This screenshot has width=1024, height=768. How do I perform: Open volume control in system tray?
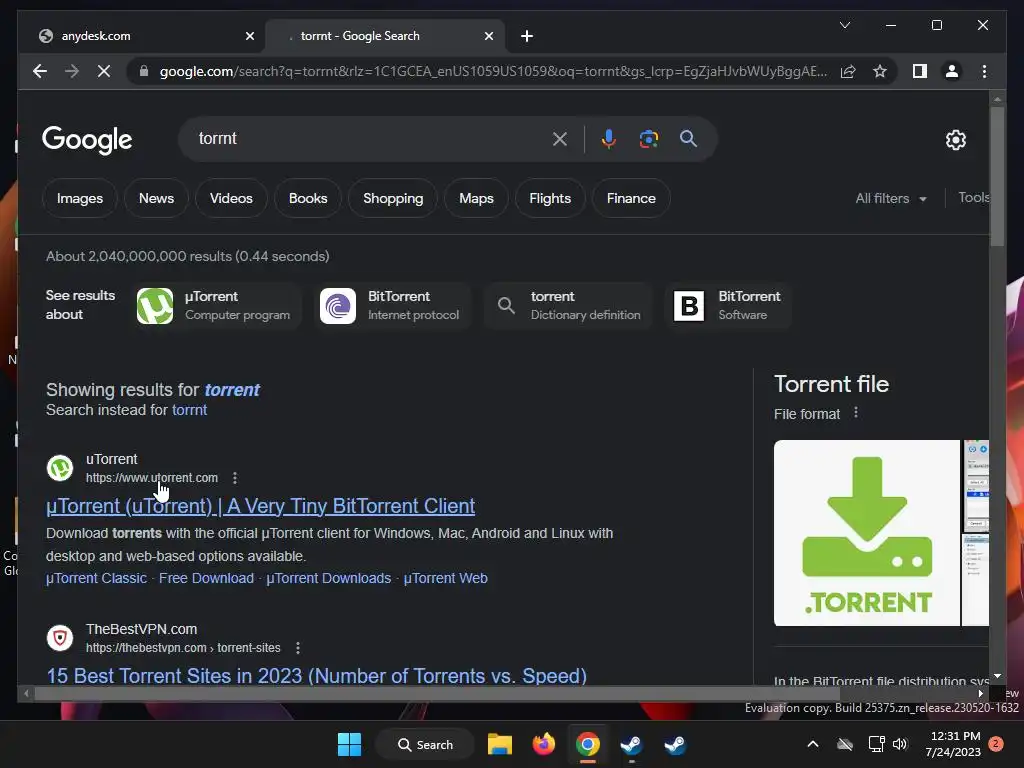click(x=900, y=744)
